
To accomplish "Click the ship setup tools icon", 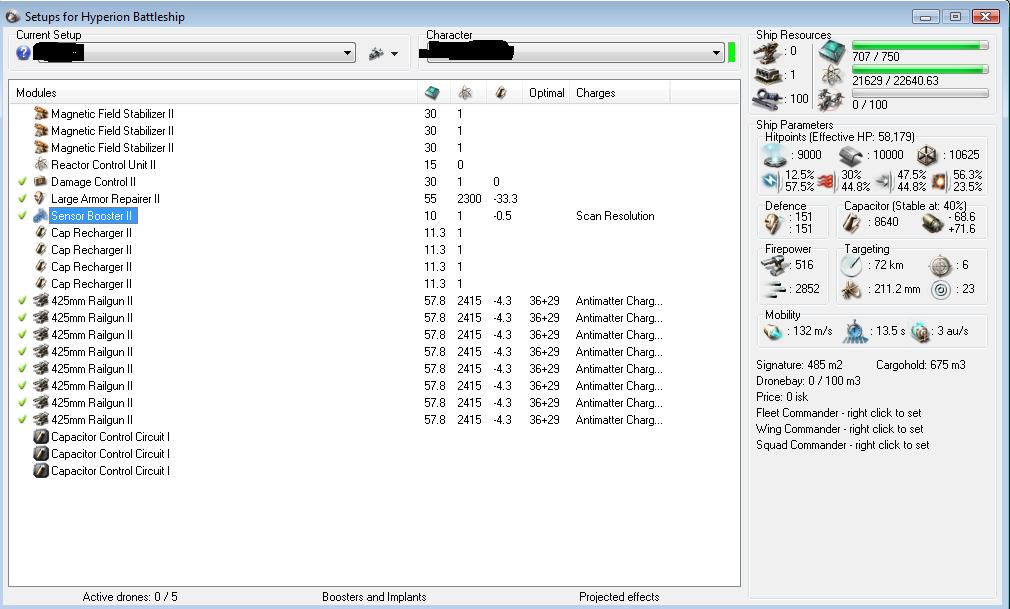I will pos(376,54).
